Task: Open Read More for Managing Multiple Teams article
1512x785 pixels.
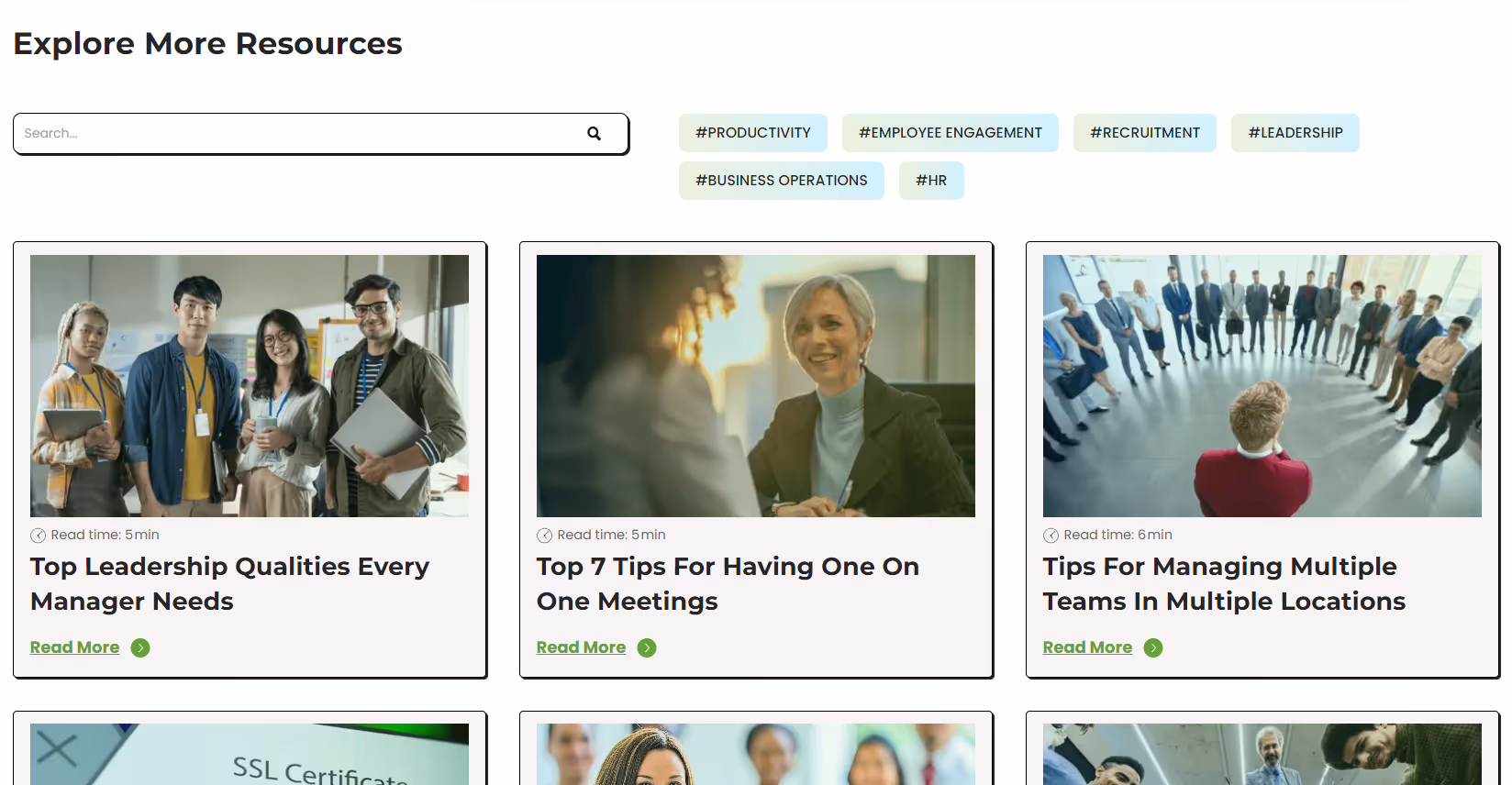Action: pos(1088,647)
